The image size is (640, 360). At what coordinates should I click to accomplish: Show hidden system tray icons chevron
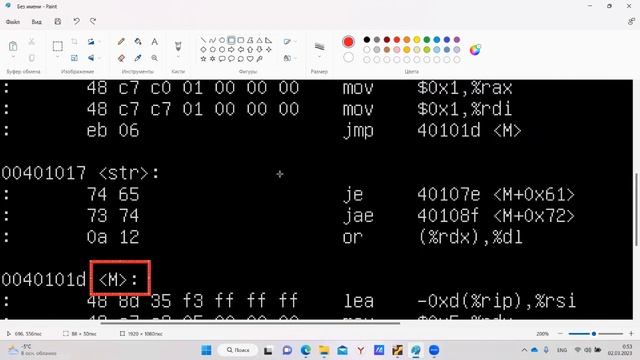click(524, 350)
